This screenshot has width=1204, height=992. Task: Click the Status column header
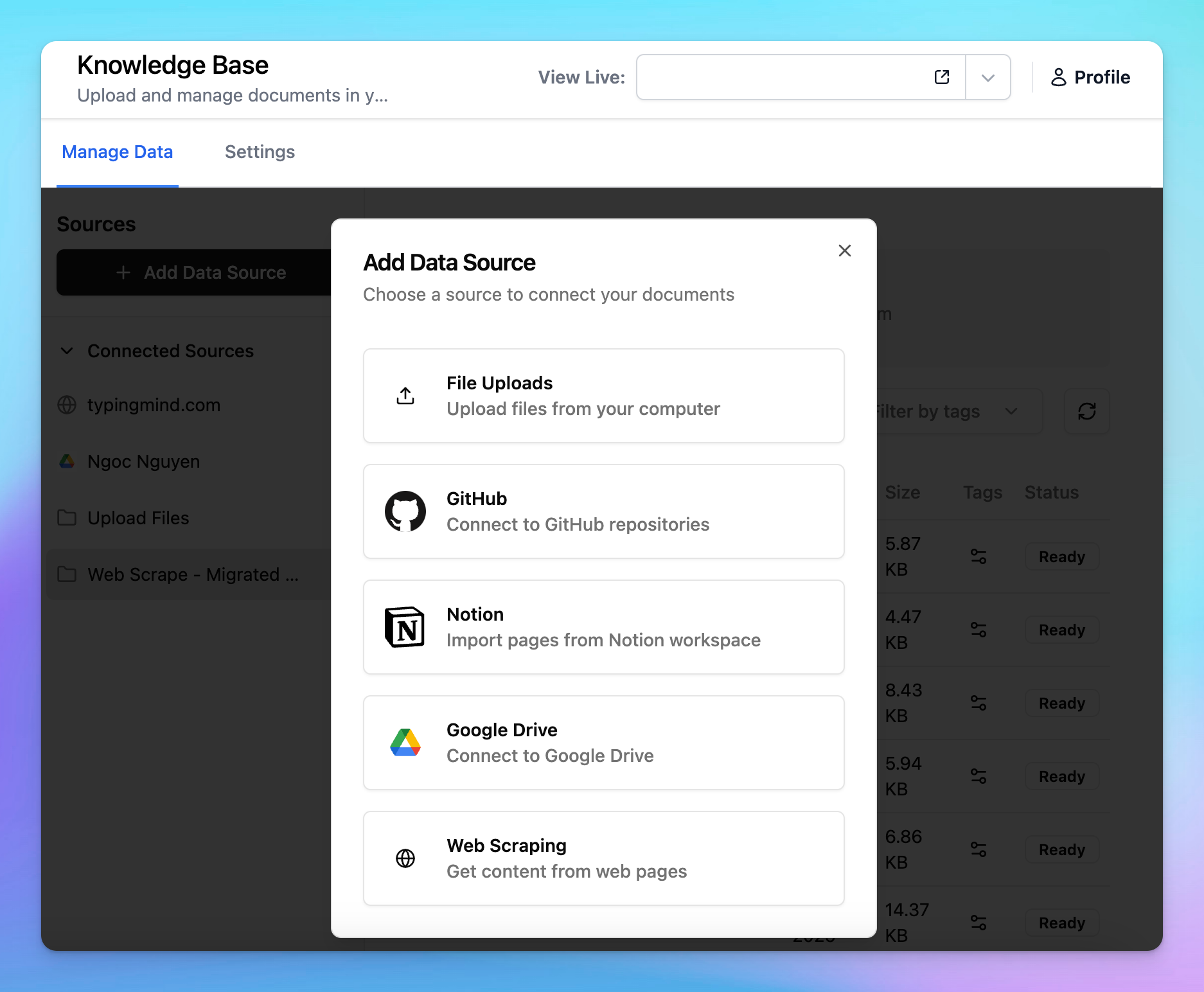[1052, 492]
